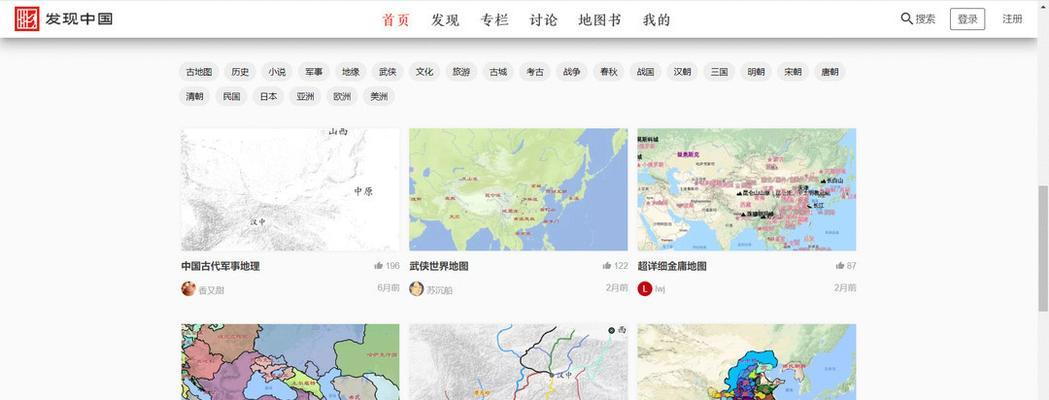Open the colorful political map thumbnail in the second row
Screen dimensions: 1049x400
[290, 362]
